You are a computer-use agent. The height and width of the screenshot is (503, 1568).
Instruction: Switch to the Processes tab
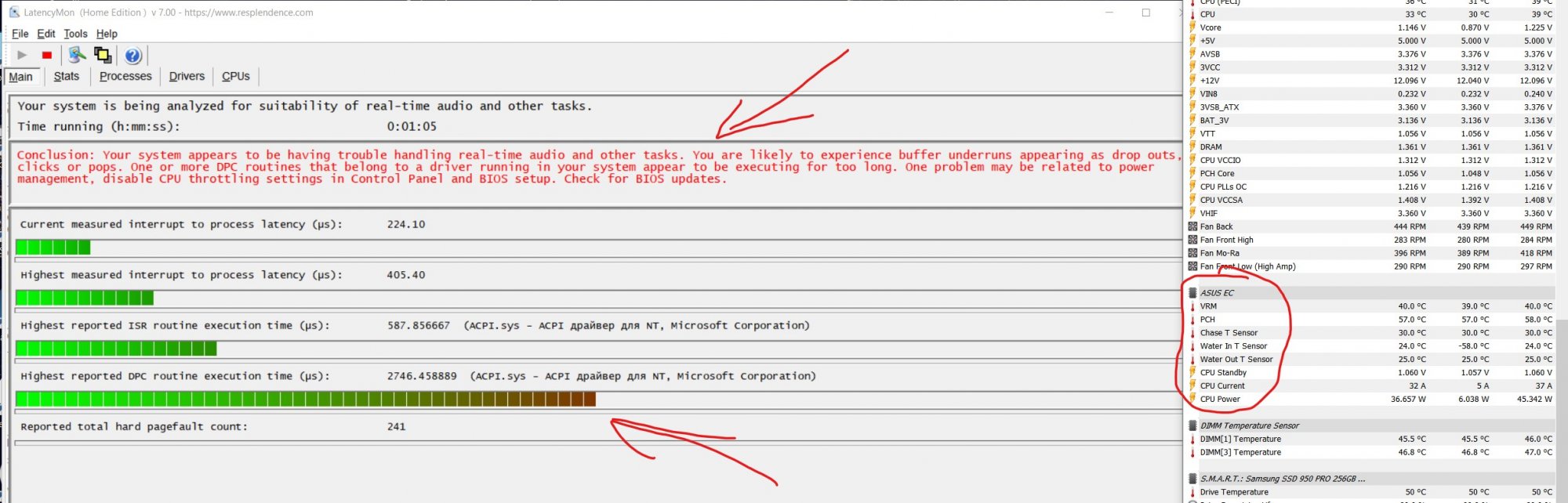pyautogui.click(x=125, y=77)
